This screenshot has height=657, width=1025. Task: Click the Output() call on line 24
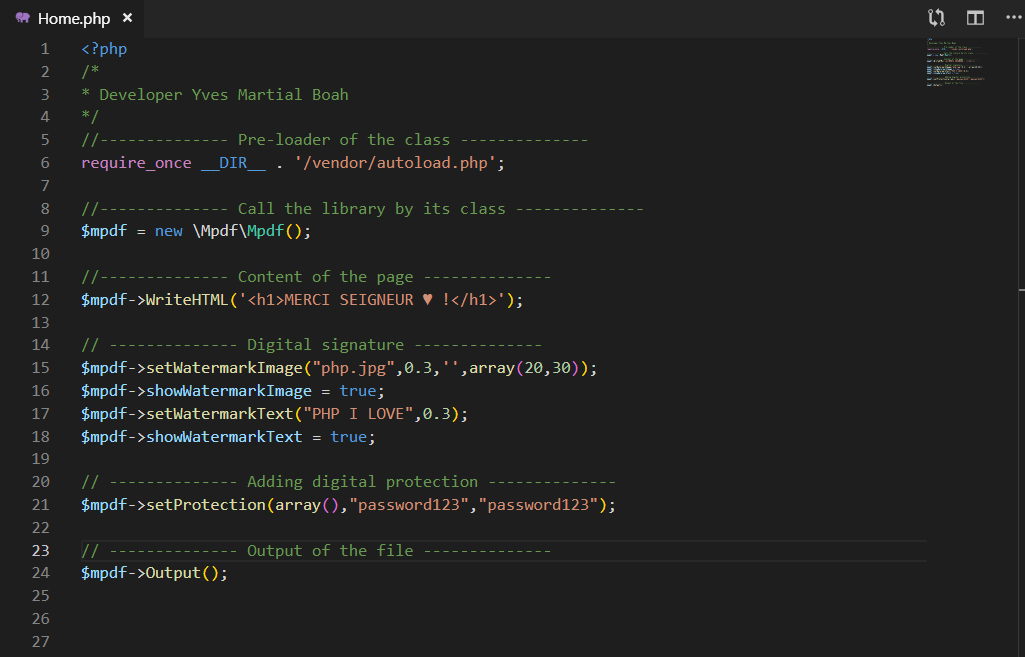pyautogui.click(x=182, y=573)
